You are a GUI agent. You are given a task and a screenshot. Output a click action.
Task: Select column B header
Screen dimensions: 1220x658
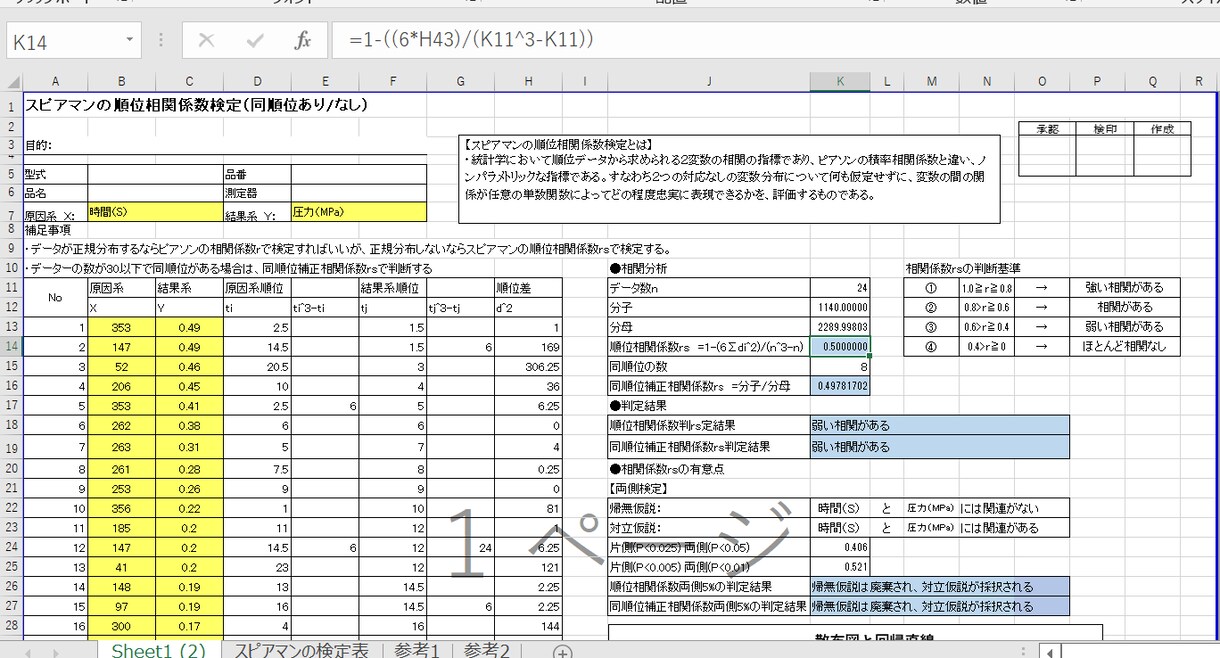pos(121,82)
